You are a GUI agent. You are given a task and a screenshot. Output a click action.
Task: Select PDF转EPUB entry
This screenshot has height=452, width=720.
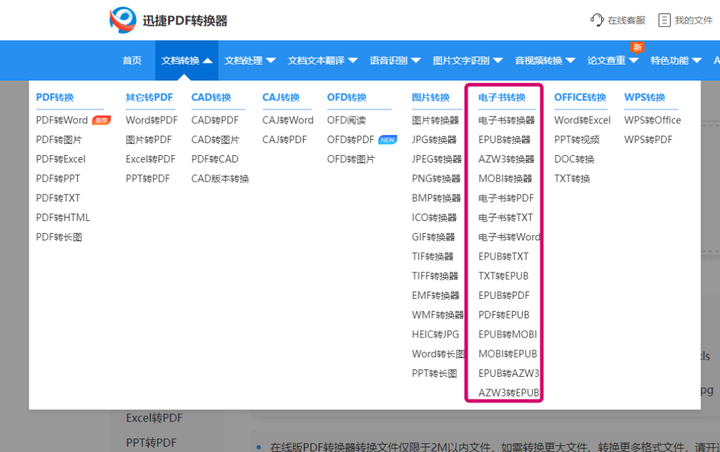(x=504, y=315)
